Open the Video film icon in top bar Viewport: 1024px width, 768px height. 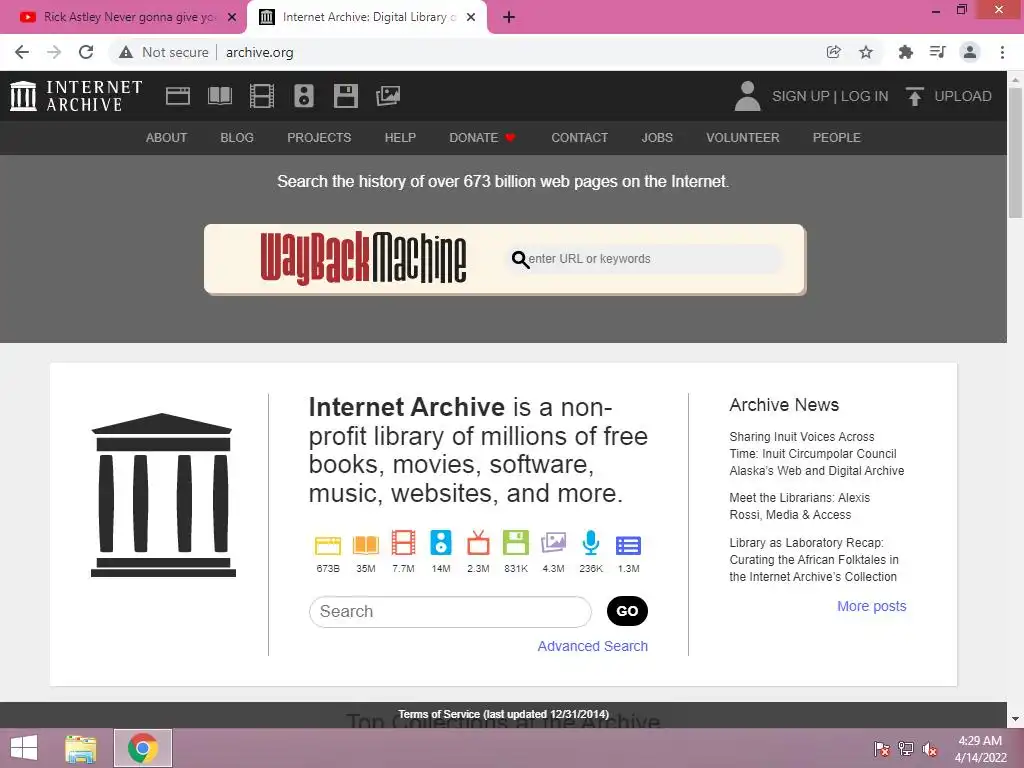click(262, 96)
